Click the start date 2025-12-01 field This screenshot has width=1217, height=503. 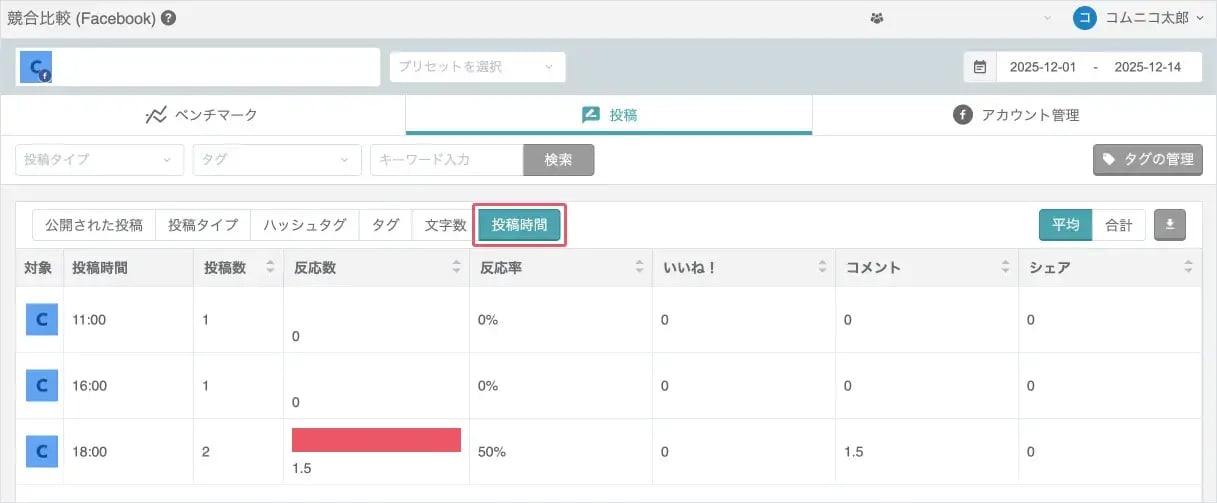1042,67
